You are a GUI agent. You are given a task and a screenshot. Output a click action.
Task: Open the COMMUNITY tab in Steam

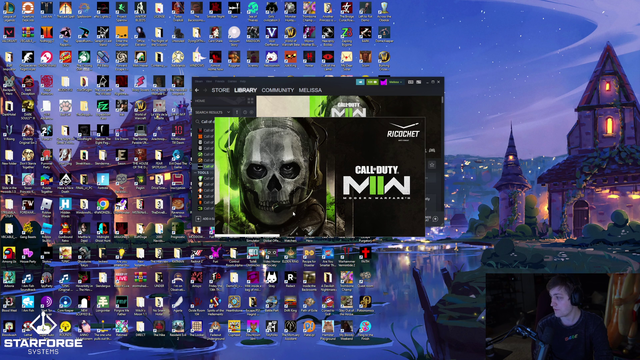pyautogui.click(x=278, y=90)
